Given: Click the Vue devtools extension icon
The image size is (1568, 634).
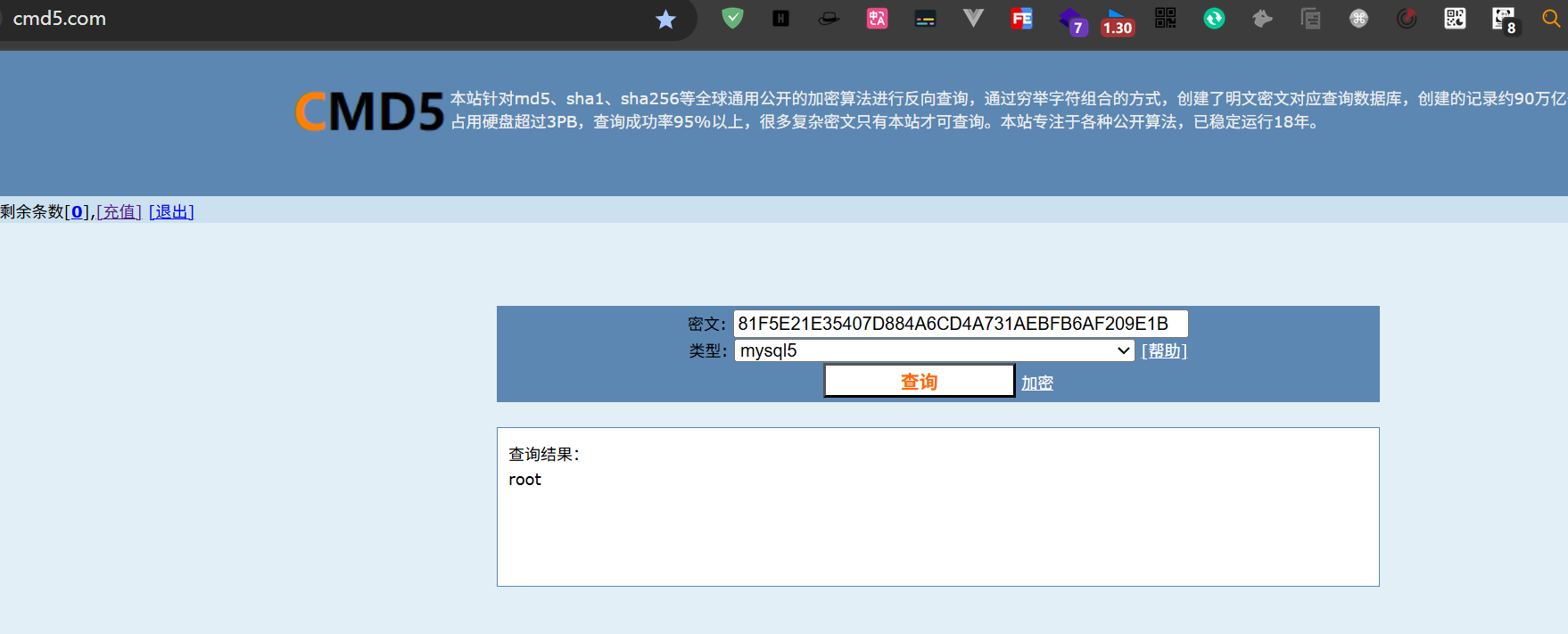Looking at the screenshot, I should click(x=973, y=18).
